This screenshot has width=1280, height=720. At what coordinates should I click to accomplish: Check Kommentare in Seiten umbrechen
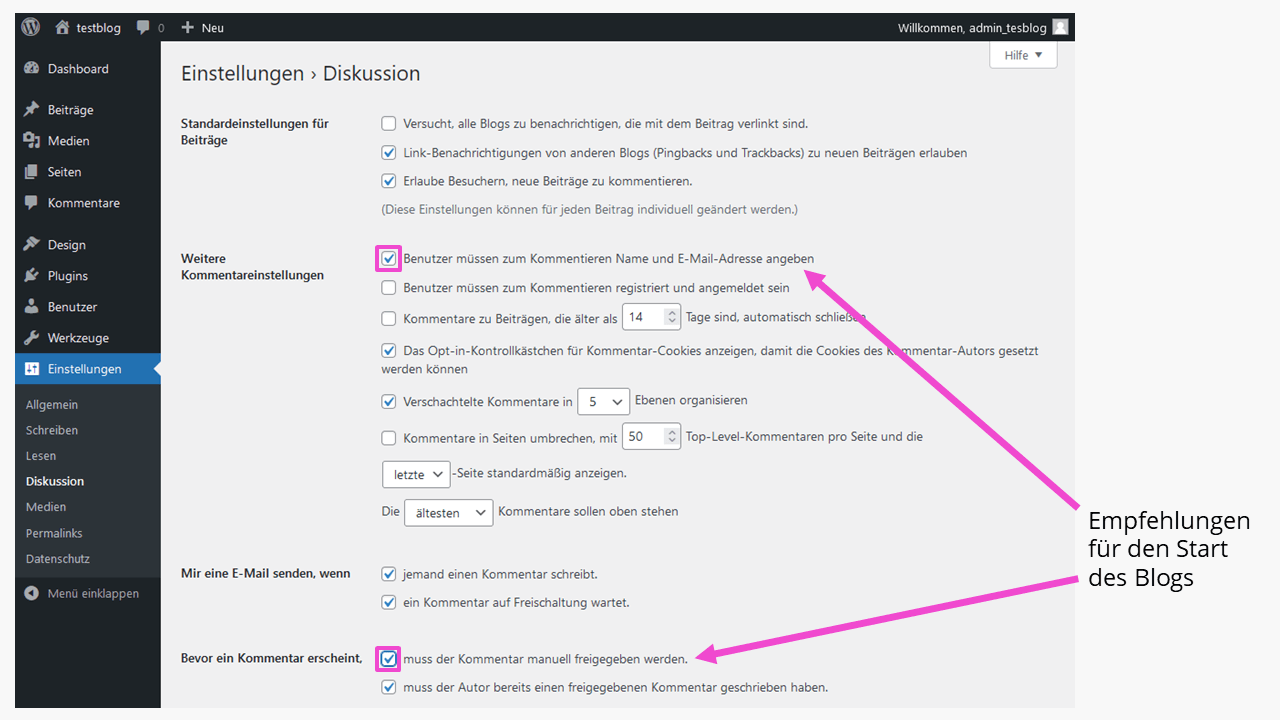coord(389,438)
